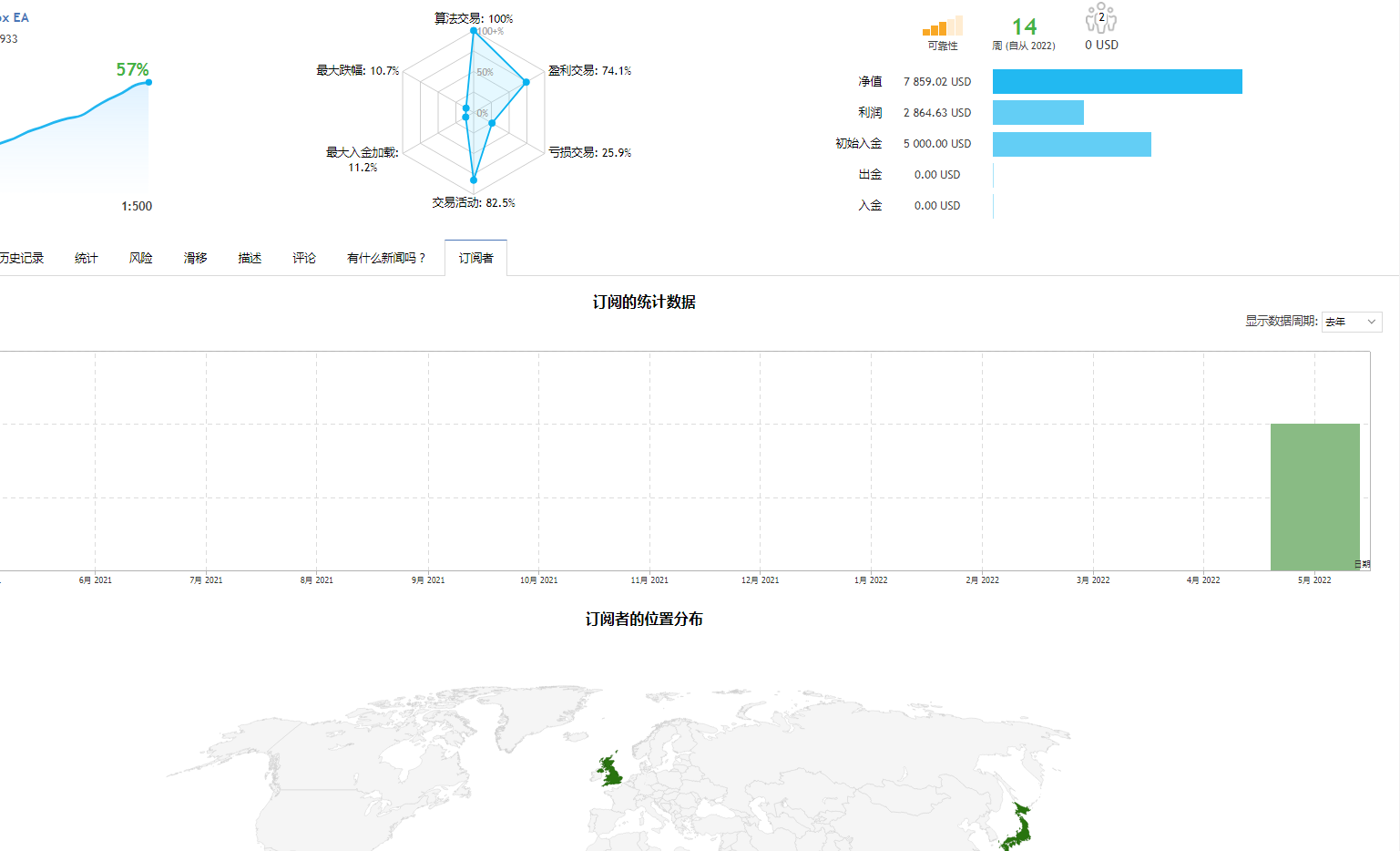Click the 初始入金 label
The width and height of the screenshot is (1400, 851).
coord(859,144)
